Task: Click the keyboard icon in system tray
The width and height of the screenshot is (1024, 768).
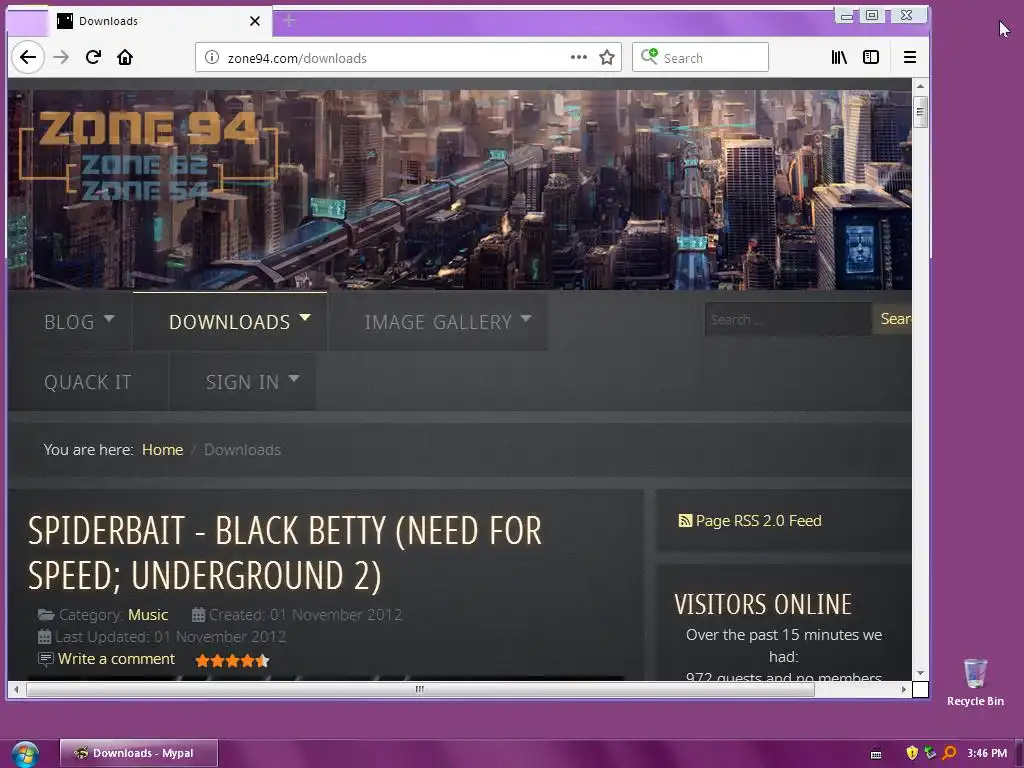Action: click(x=876, y=754)
